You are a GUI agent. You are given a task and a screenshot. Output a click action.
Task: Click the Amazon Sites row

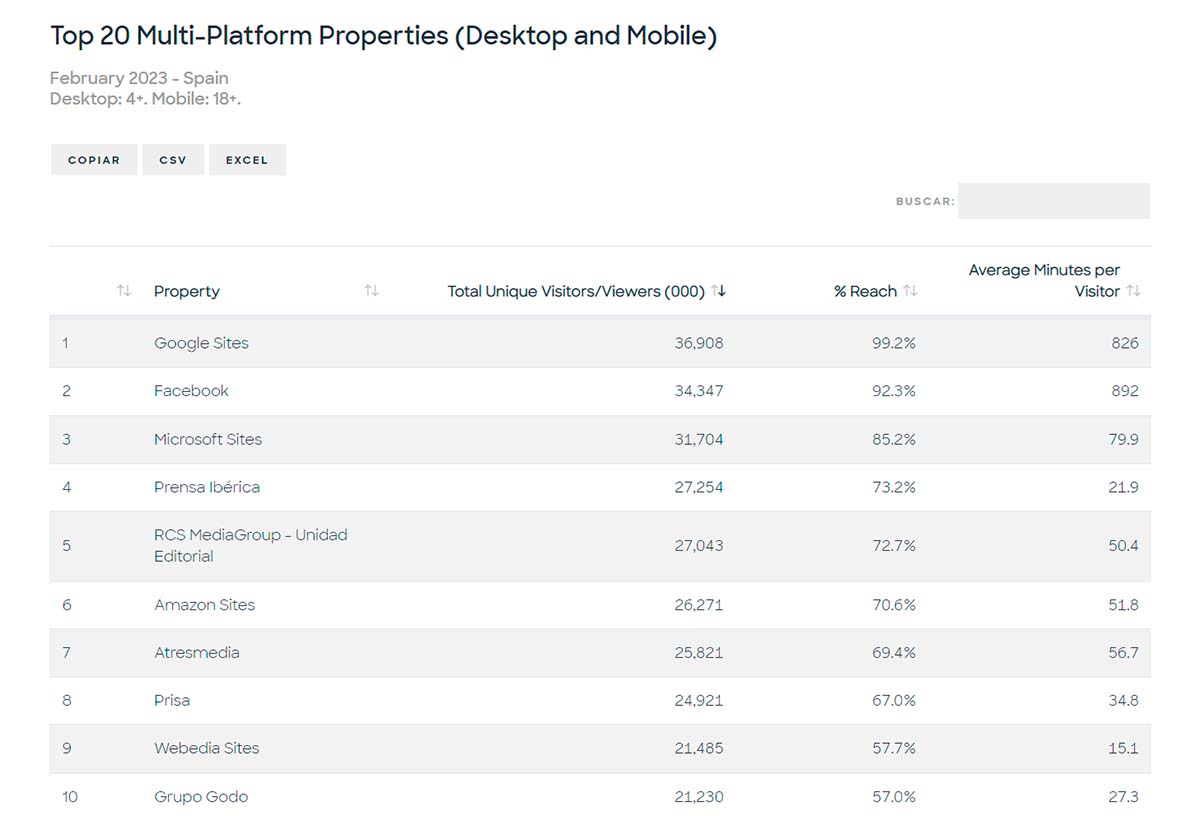pyautogui.click(x=204, y=605)
